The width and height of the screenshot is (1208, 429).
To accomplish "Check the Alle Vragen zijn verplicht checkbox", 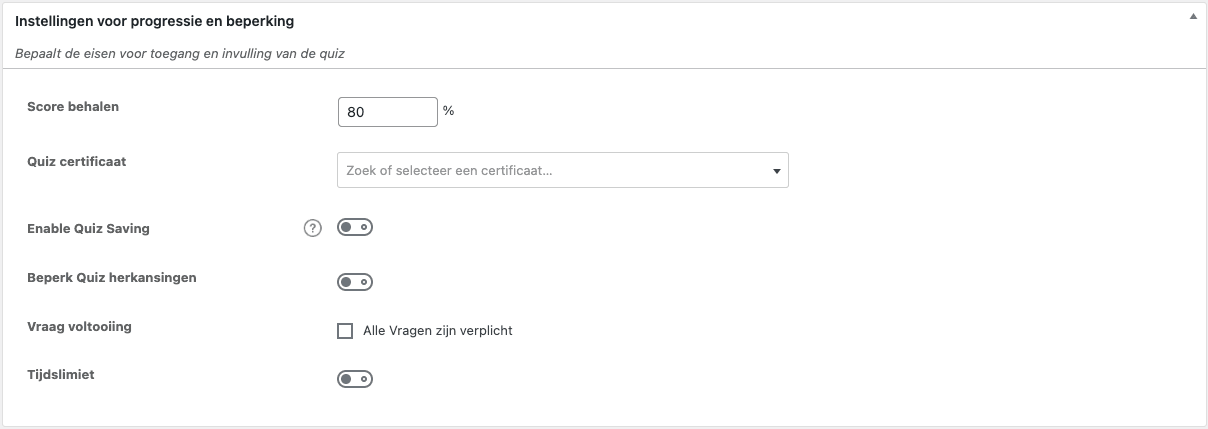I will 345,331.
